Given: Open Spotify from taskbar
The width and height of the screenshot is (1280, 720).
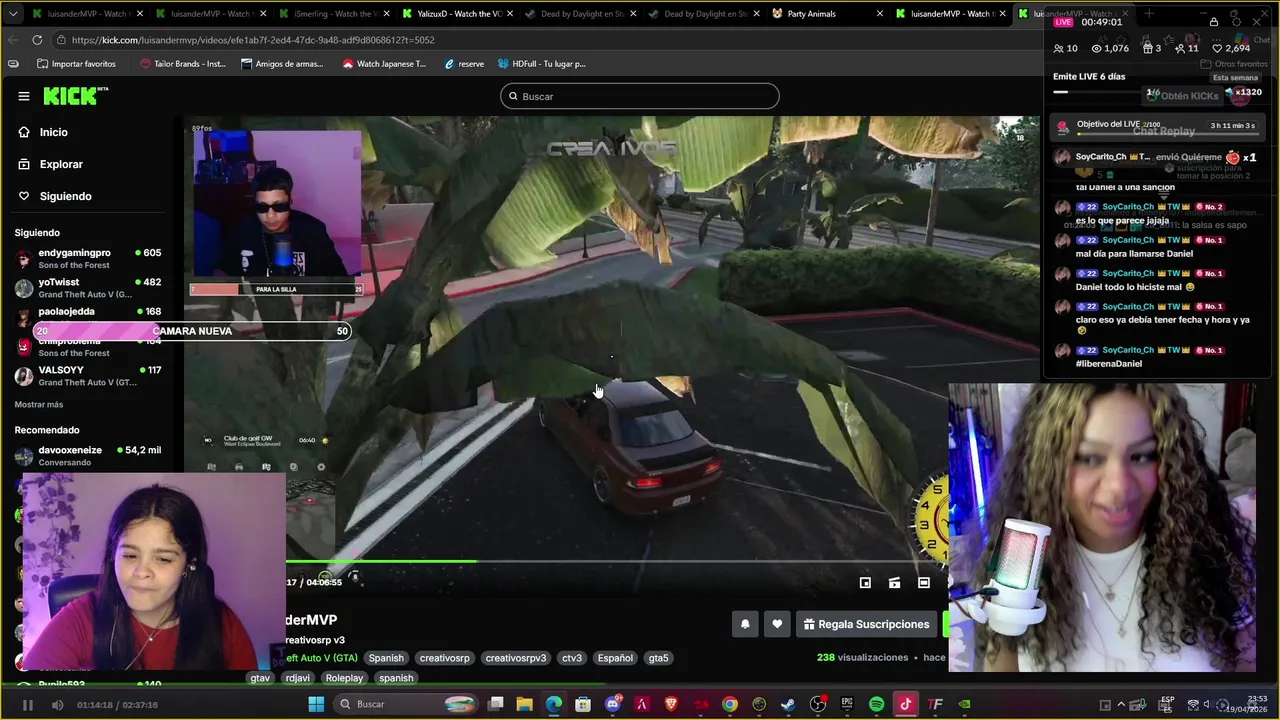Looking at the screenshot, I should click(x=877, y=704).
